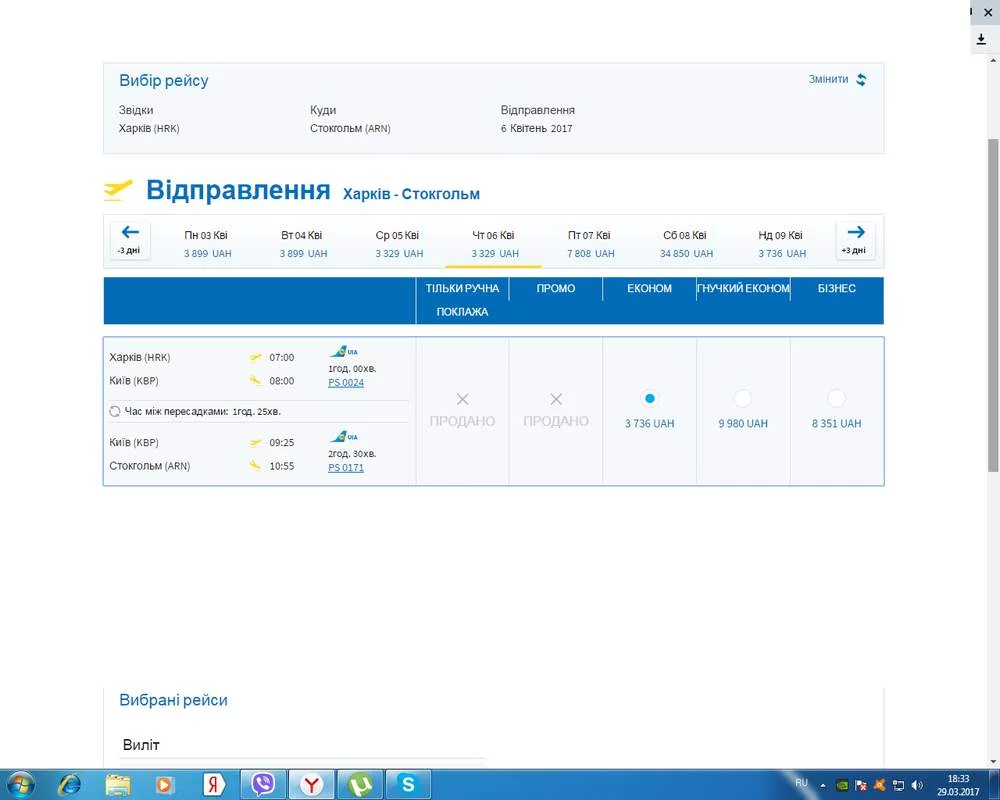Image resolution: width=1000 pixels, height=800 pixels.
Task: Open the Windows Start menu
Action: click(x=20, y=784)
